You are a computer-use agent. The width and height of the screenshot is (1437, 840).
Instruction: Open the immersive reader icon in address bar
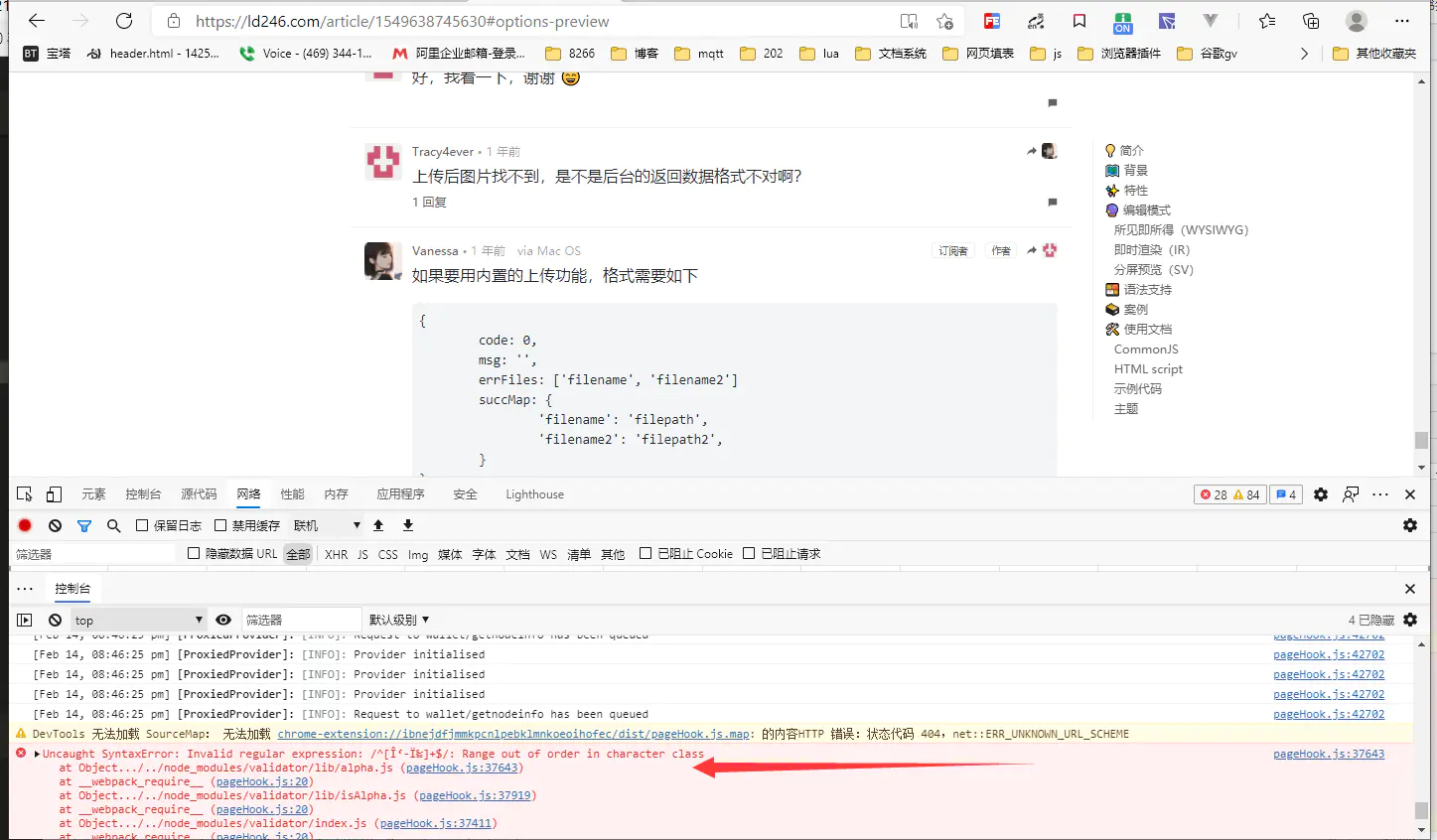909,21
